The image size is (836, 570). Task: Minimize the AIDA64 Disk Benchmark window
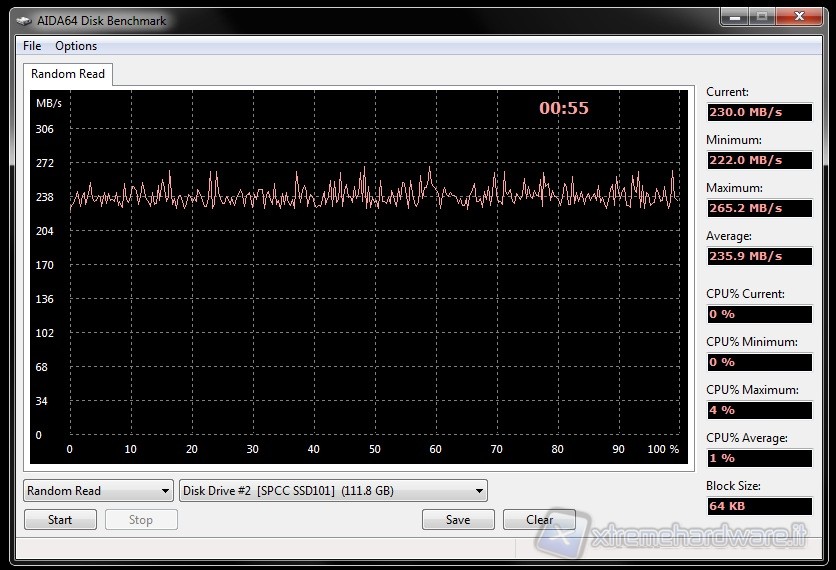tap(735, 17)
